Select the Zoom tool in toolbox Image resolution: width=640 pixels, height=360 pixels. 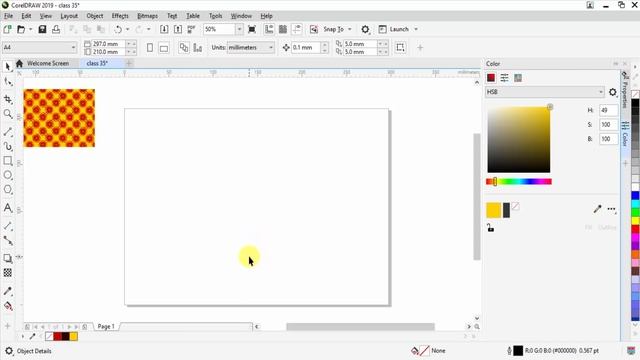8,114
